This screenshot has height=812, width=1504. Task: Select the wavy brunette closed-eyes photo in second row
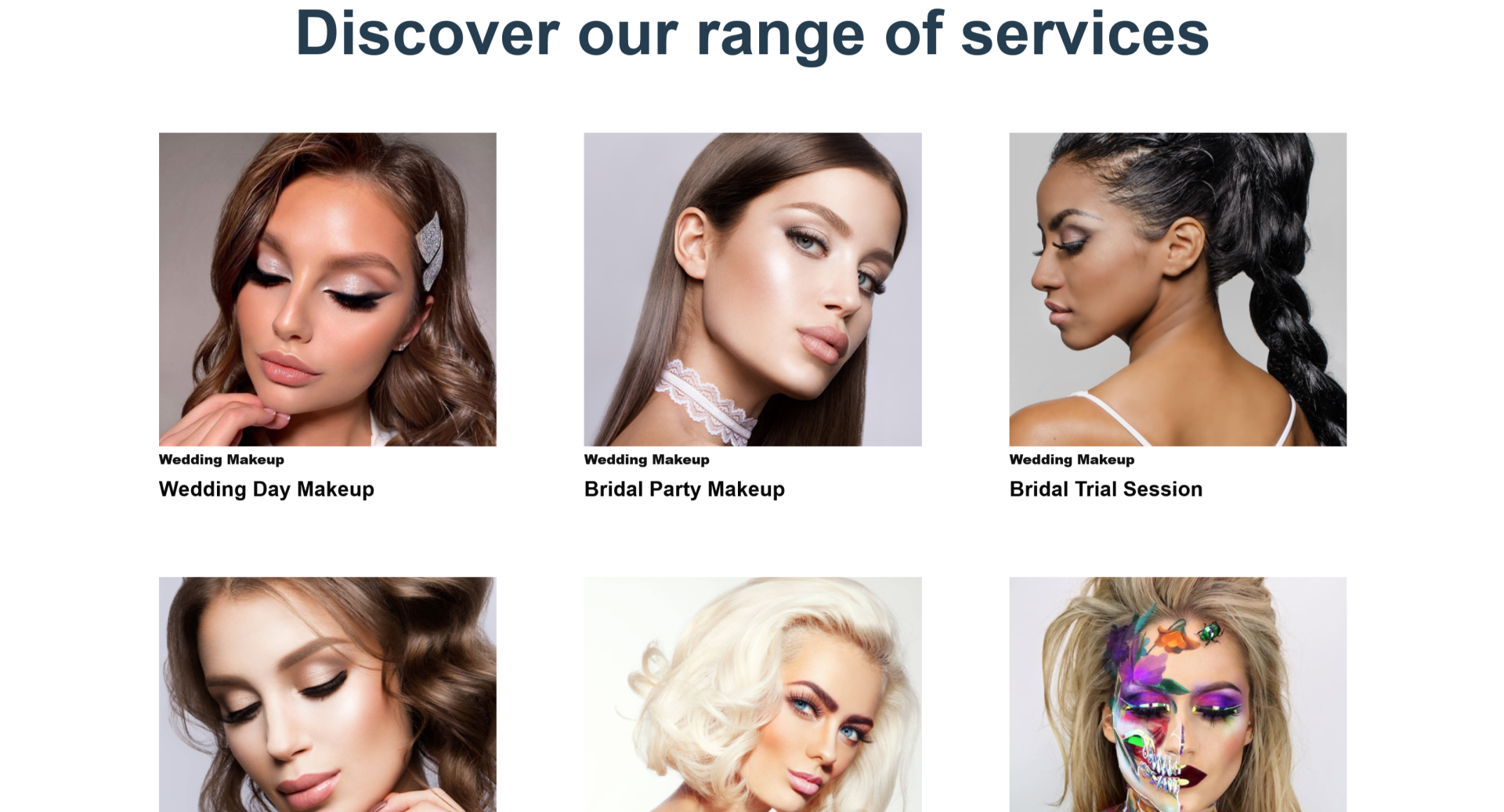point(327,695)
